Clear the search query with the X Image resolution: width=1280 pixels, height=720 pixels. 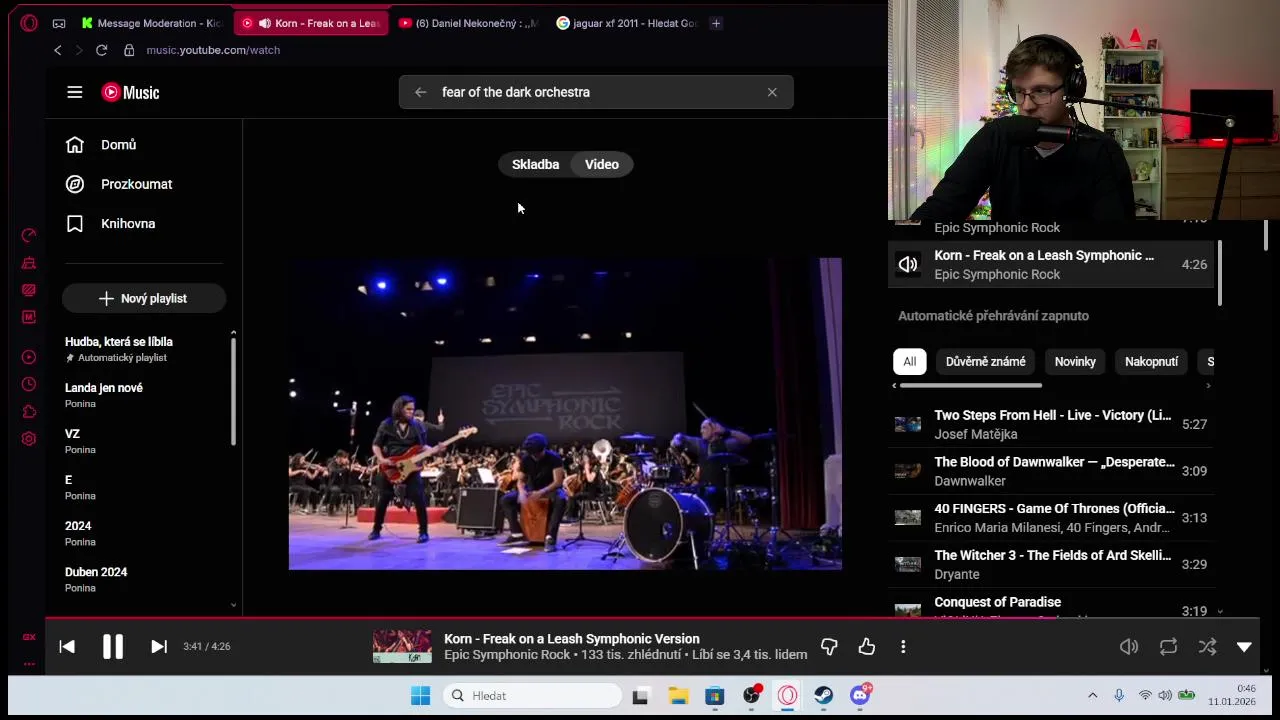(772, 92)
